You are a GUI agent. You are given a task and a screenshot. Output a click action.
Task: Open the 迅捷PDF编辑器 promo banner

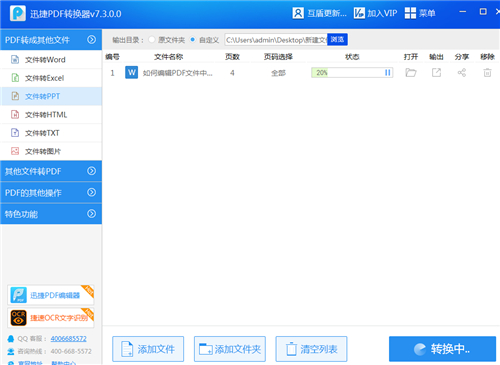coord(51,295)
